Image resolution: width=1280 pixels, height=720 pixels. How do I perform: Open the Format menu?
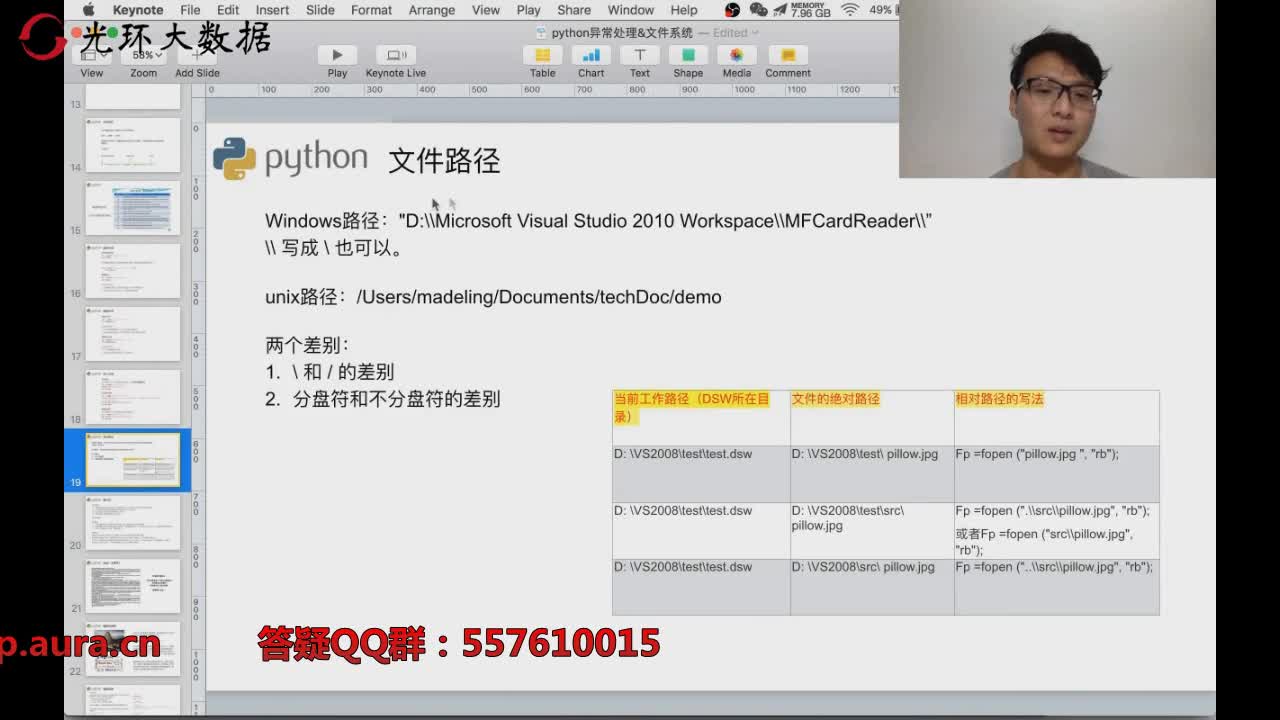coord(371,10)
